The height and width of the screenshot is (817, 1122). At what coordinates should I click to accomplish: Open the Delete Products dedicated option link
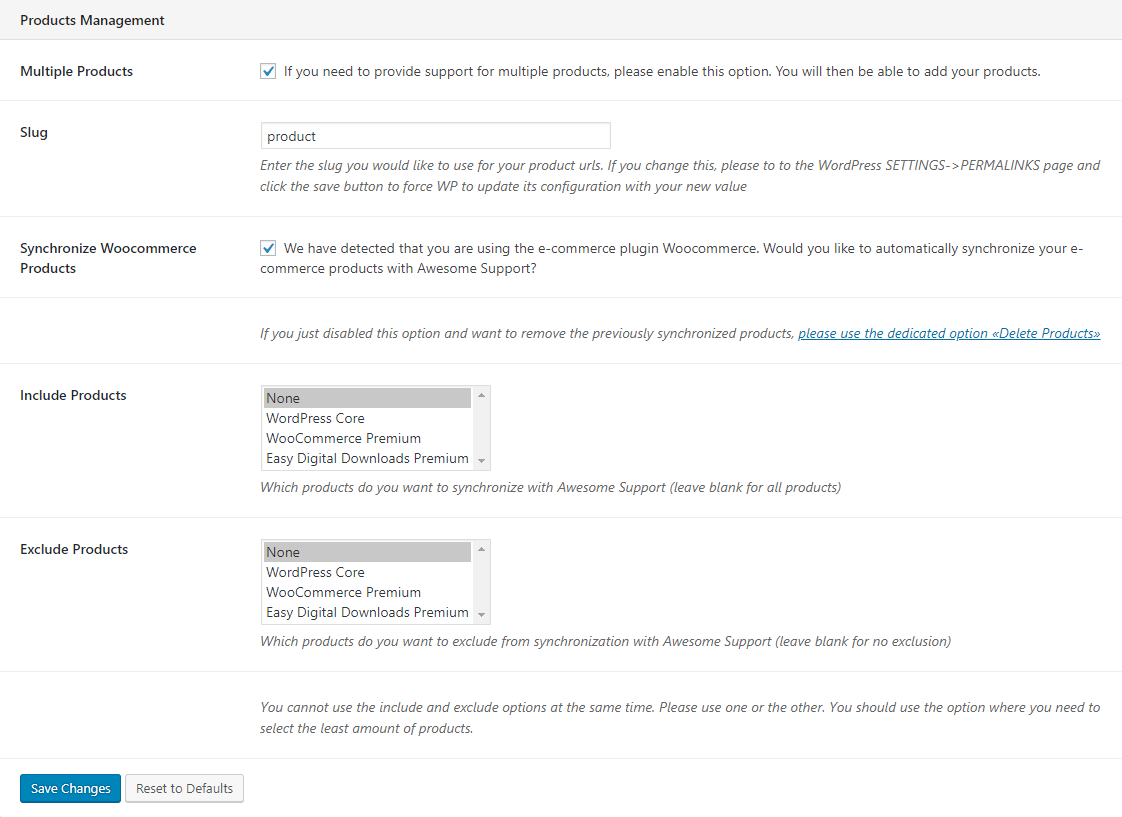pos(949,333)
